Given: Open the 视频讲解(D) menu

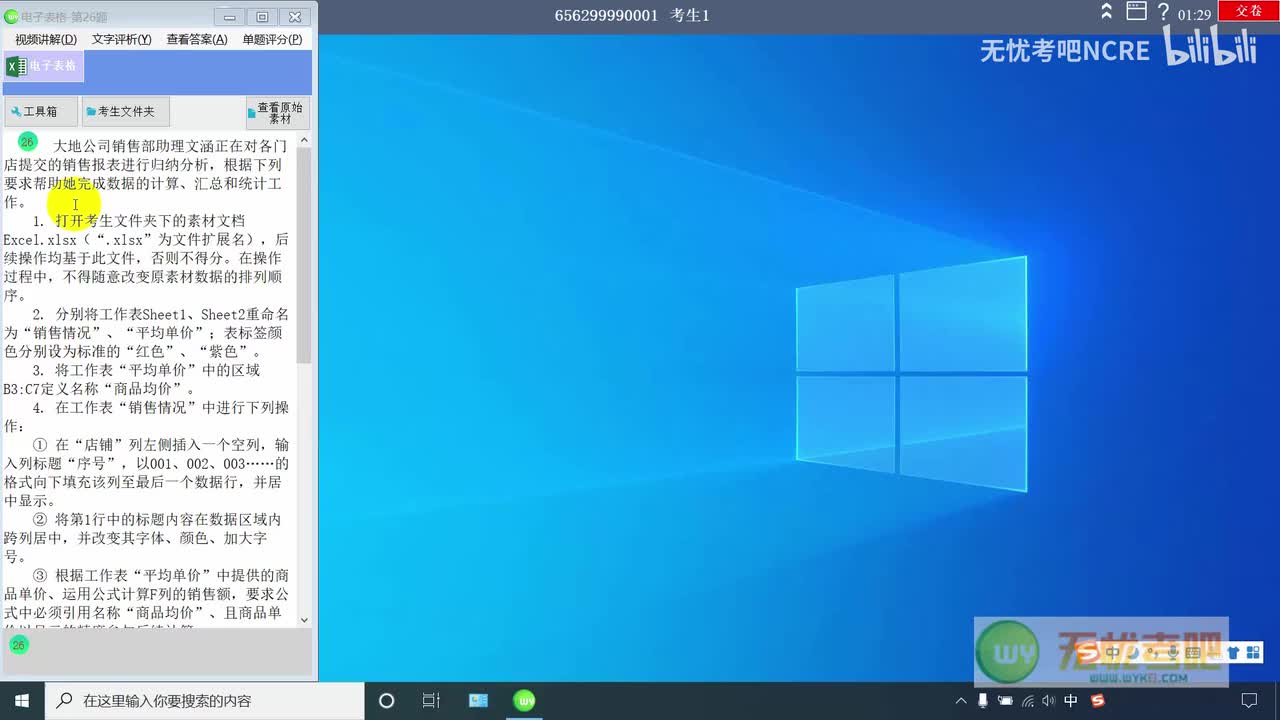Looking at the screenshot, I should click(46, 39).
